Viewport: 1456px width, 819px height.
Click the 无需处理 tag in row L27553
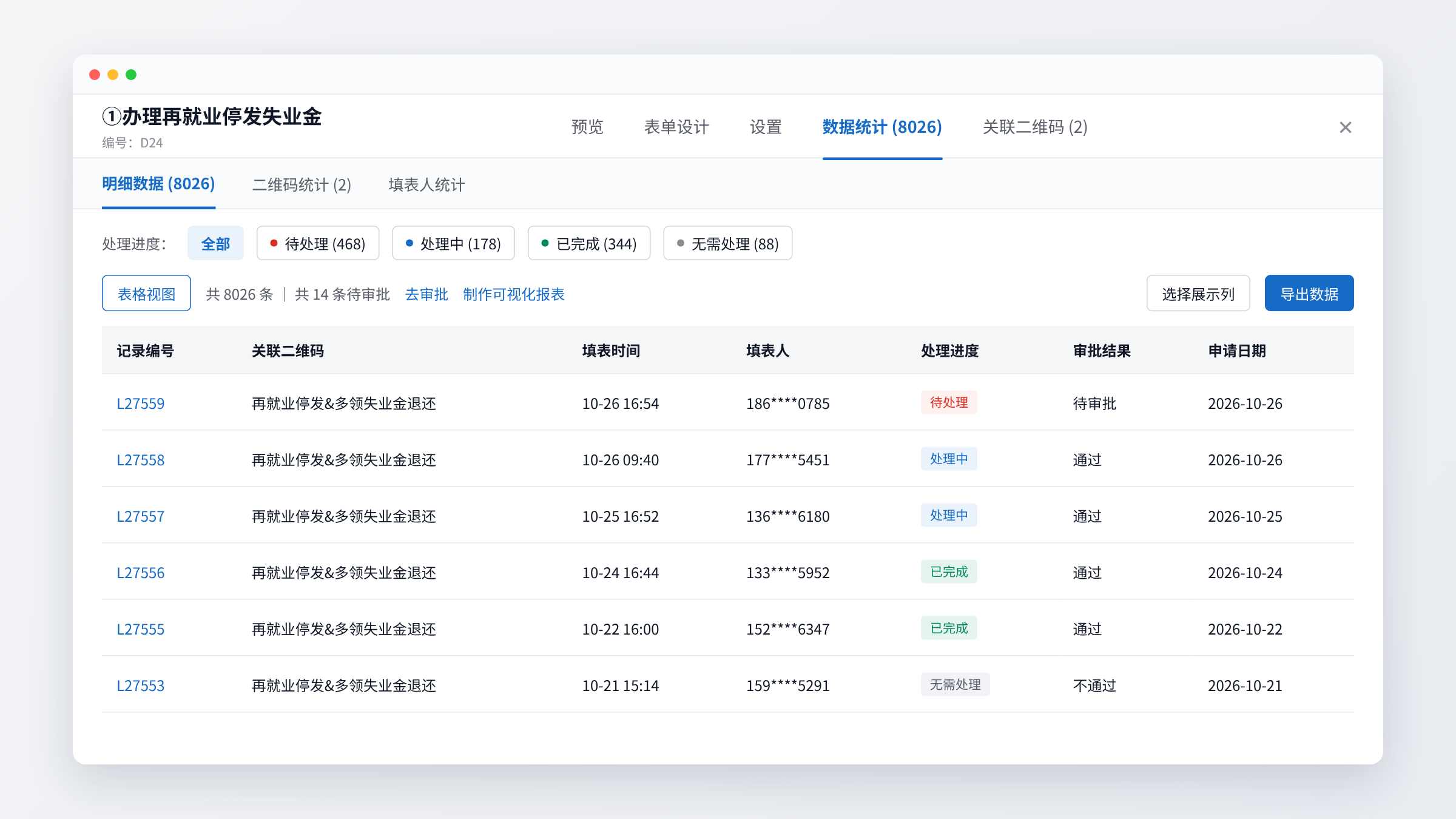(x=955, y=684)
